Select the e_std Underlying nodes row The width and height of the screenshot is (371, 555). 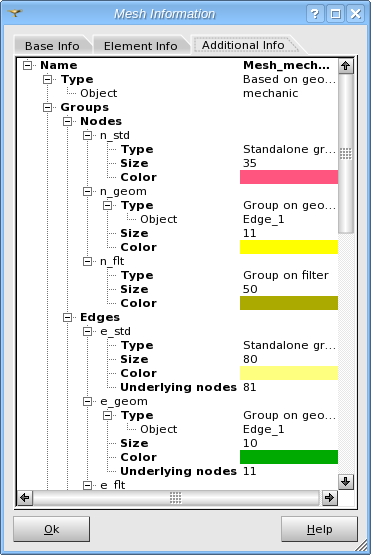pos(177,387)
